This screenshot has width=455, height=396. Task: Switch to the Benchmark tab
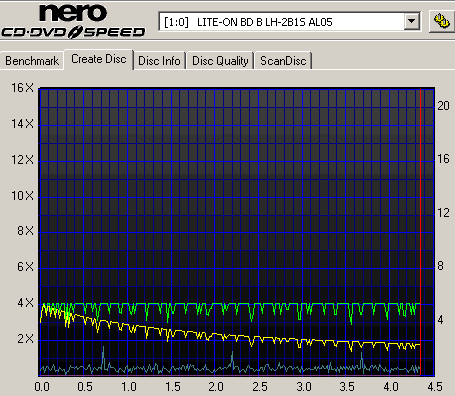click(32, 61)
